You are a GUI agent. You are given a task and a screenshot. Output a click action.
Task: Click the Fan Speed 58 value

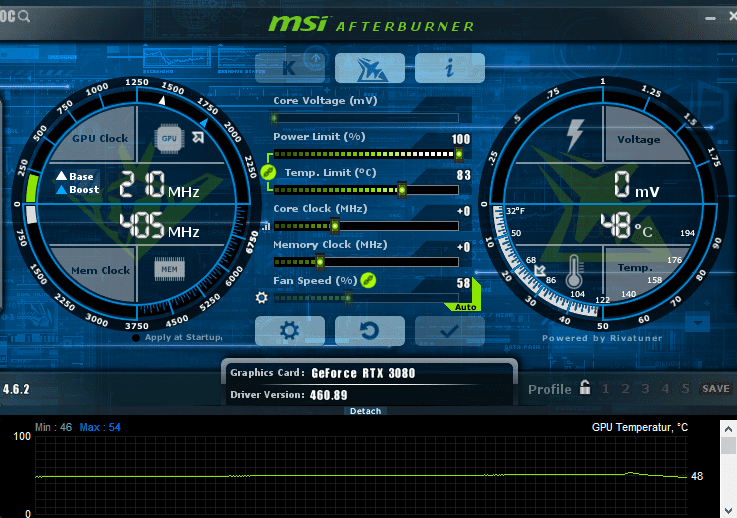(463, 283)
